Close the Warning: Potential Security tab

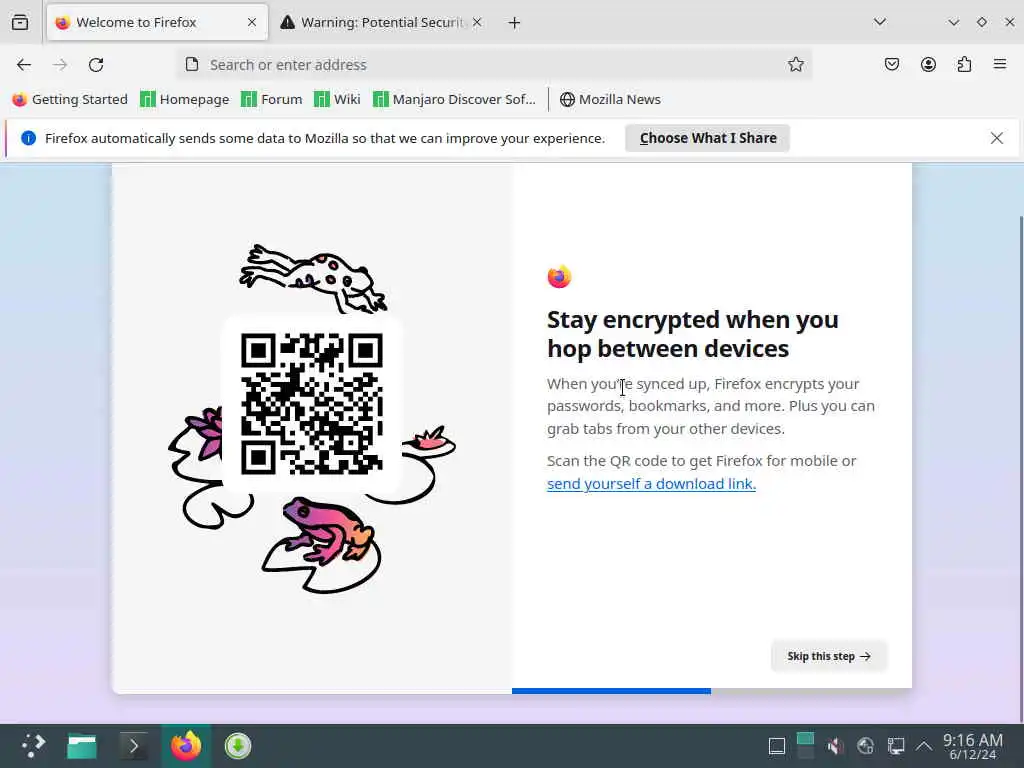tap(477, 22)
